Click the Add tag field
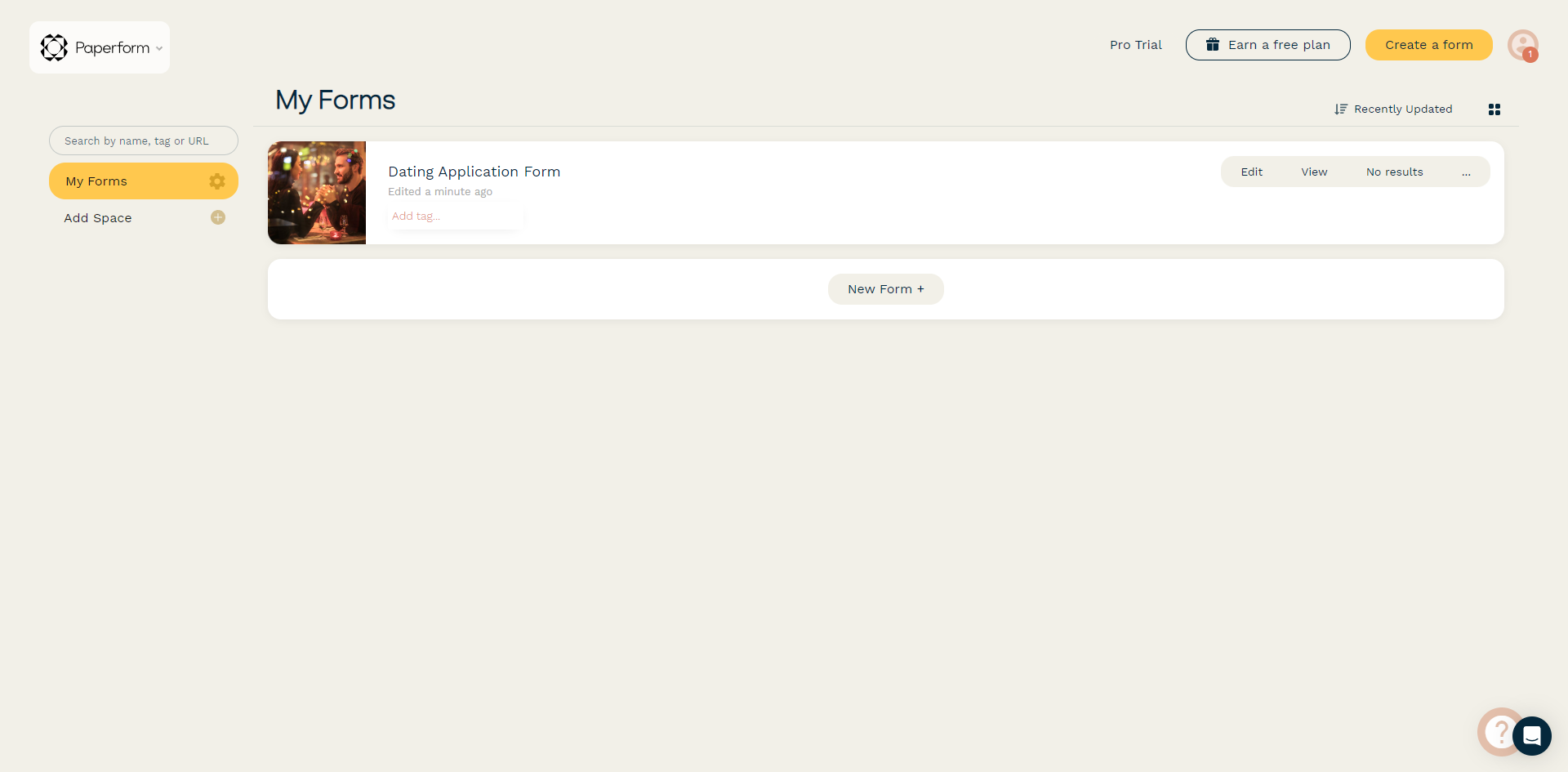This screenshot has height=772, width=1568. pyautogui.click(x=455, y=216)
